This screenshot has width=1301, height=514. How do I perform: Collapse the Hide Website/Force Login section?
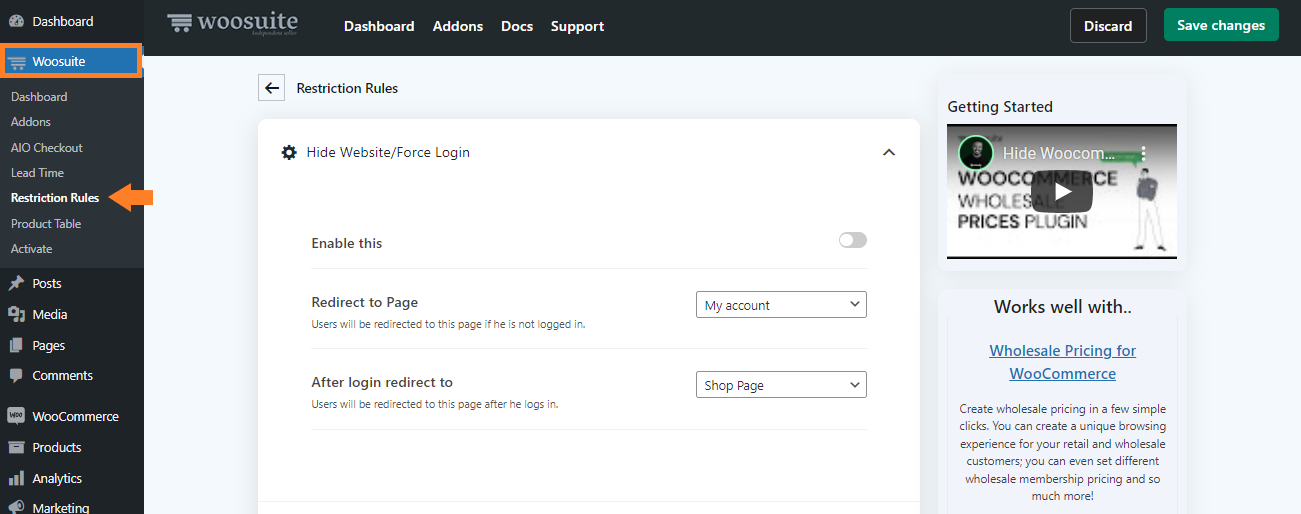point(889,153)
